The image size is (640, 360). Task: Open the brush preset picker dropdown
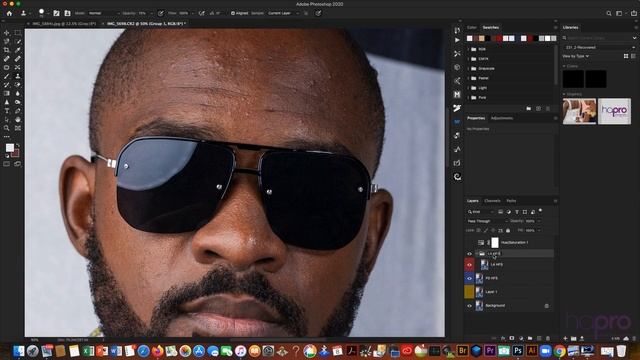(x=48, y=13)
